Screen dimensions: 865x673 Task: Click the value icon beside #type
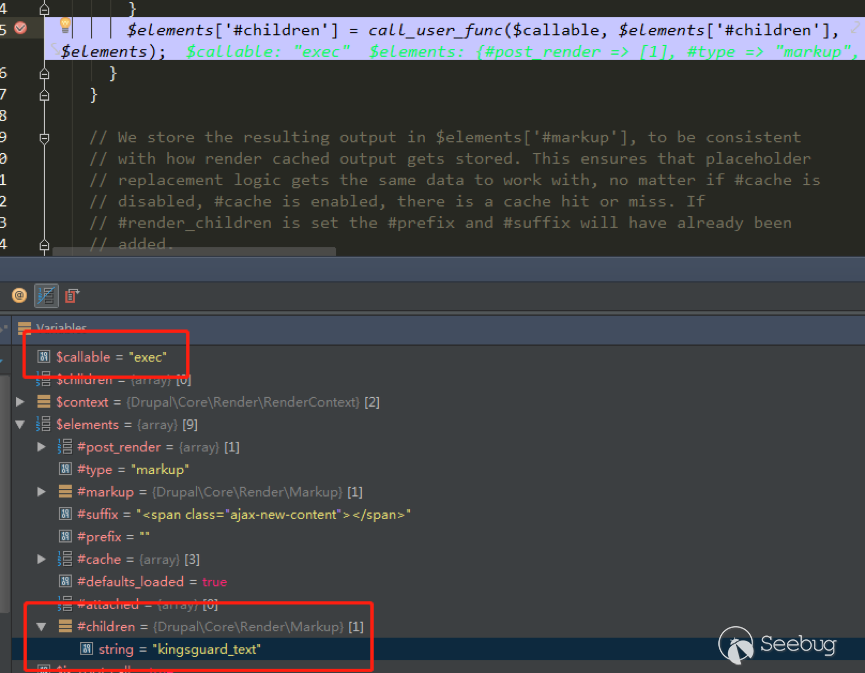pos(65,469)
